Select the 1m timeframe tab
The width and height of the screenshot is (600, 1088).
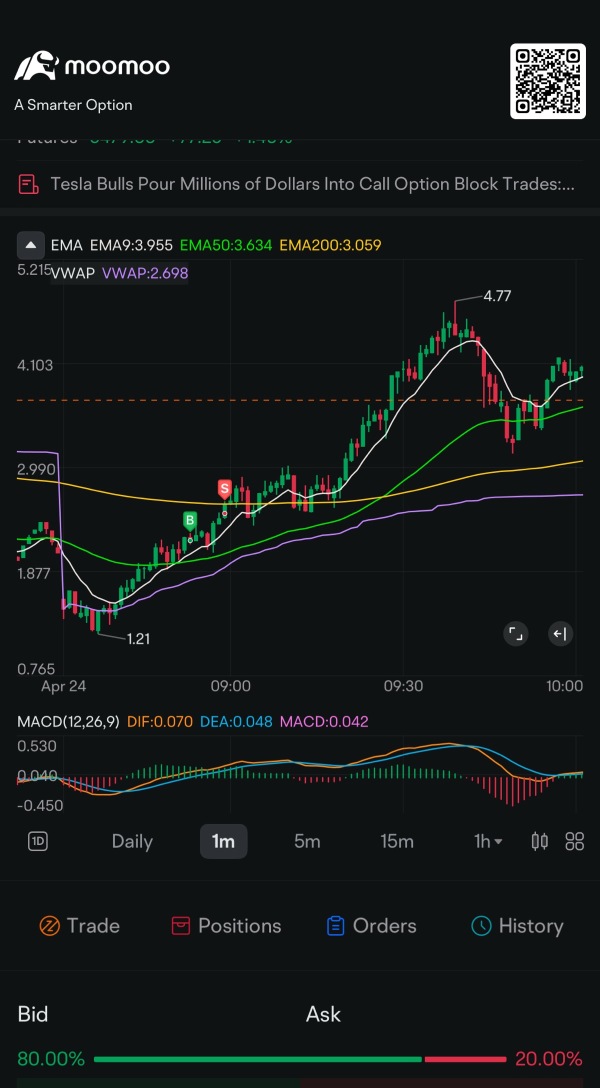pos(223,842)
